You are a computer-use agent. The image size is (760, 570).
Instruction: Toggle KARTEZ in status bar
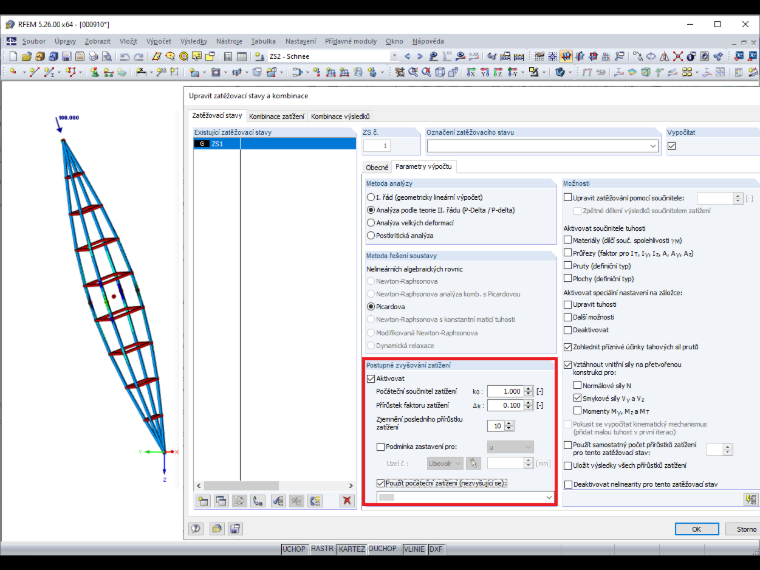(x=351, y=549)
